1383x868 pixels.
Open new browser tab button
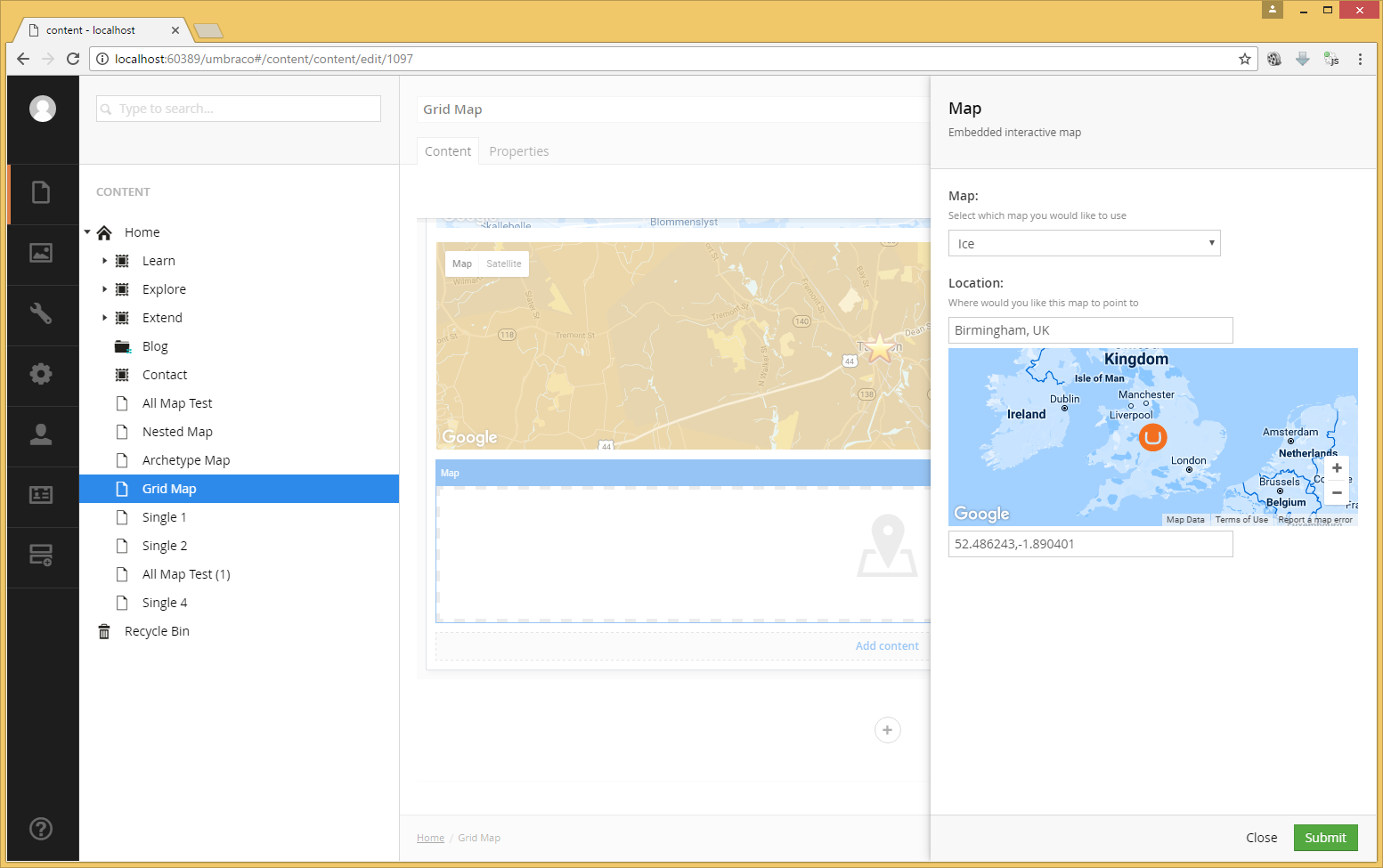point(208,31)
